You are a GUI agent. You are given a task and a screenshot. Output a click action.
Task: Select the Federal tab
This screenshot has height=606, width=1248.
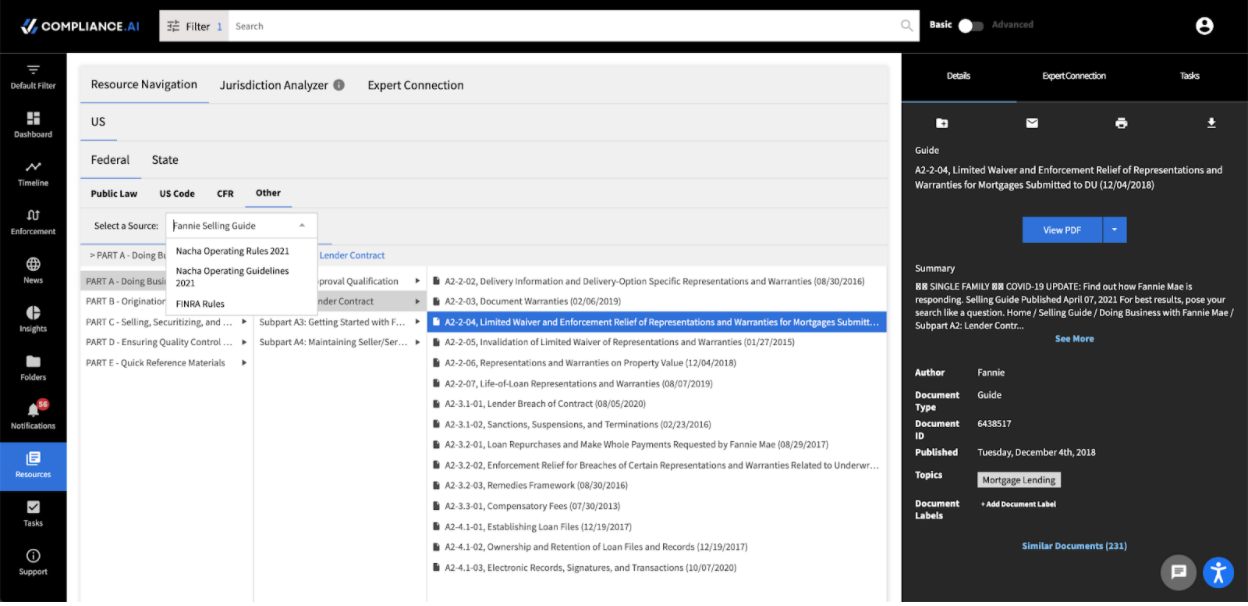click(110, 160)
